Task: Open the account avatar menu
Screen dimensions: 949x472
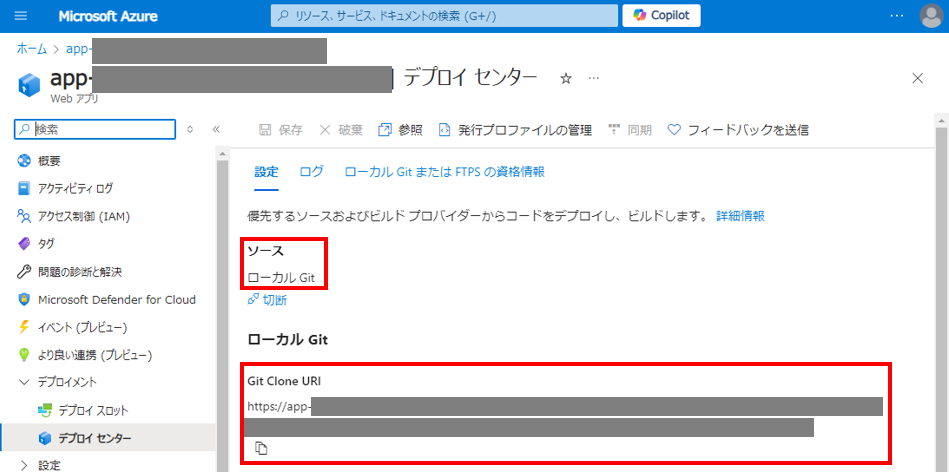Action: tap(931, 16)
